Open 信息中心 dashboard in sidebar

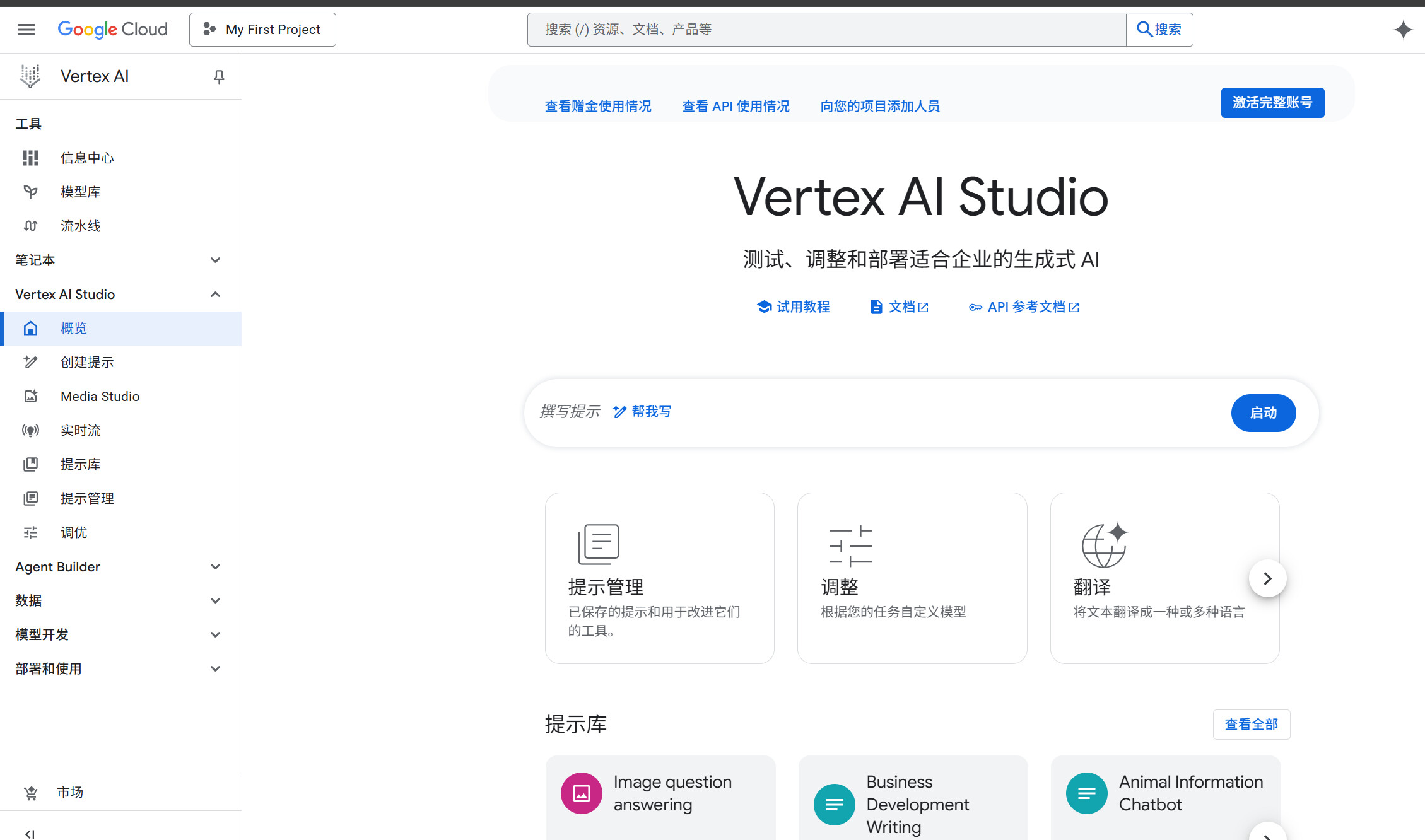click(87, 158)
